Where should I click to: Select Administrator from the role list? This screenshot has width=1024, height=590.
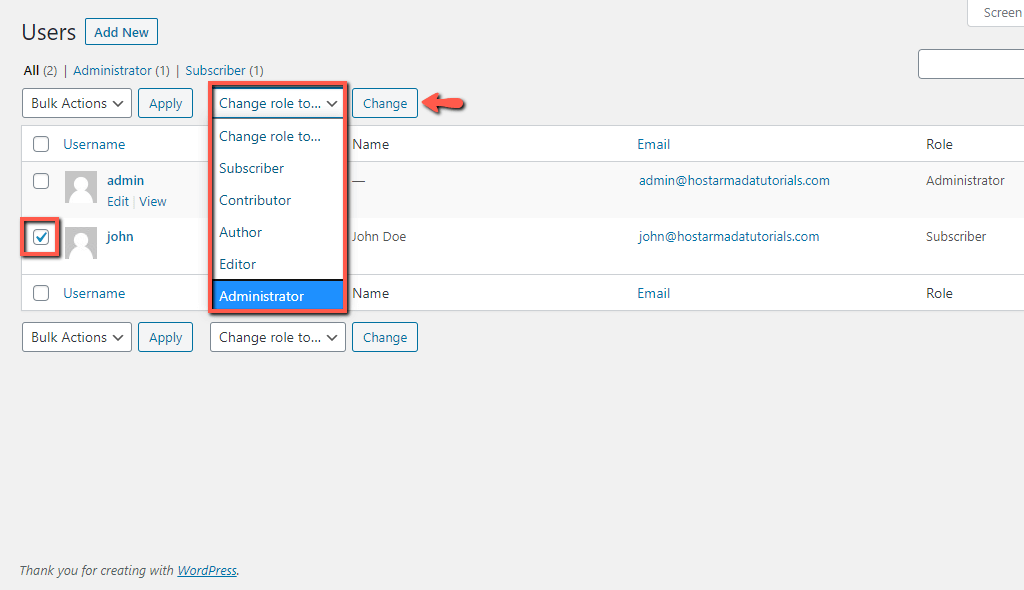pyautogui.click(x=278, y=295)
